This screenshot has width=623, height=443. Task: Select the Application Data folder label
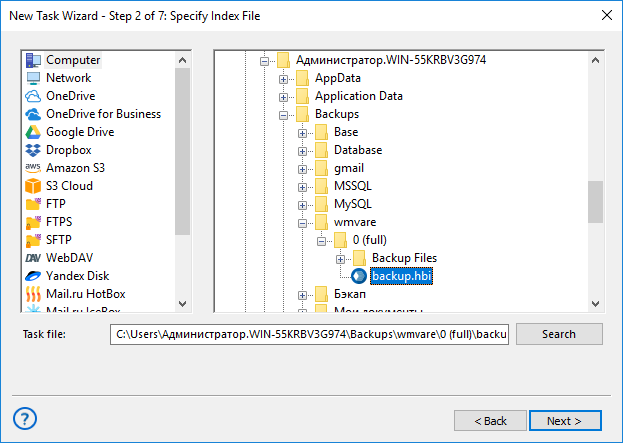(359, 96)
